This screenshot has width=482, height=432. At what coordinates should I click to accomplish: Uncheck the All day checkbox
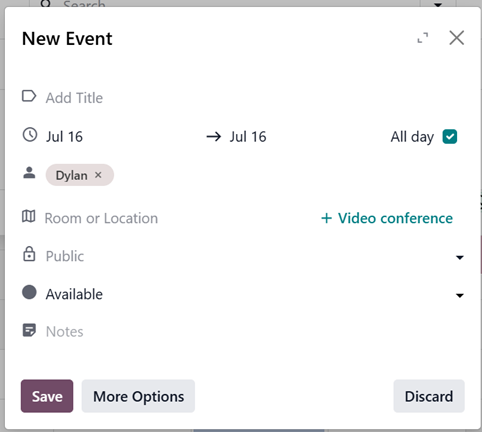[x=450, y=137]
